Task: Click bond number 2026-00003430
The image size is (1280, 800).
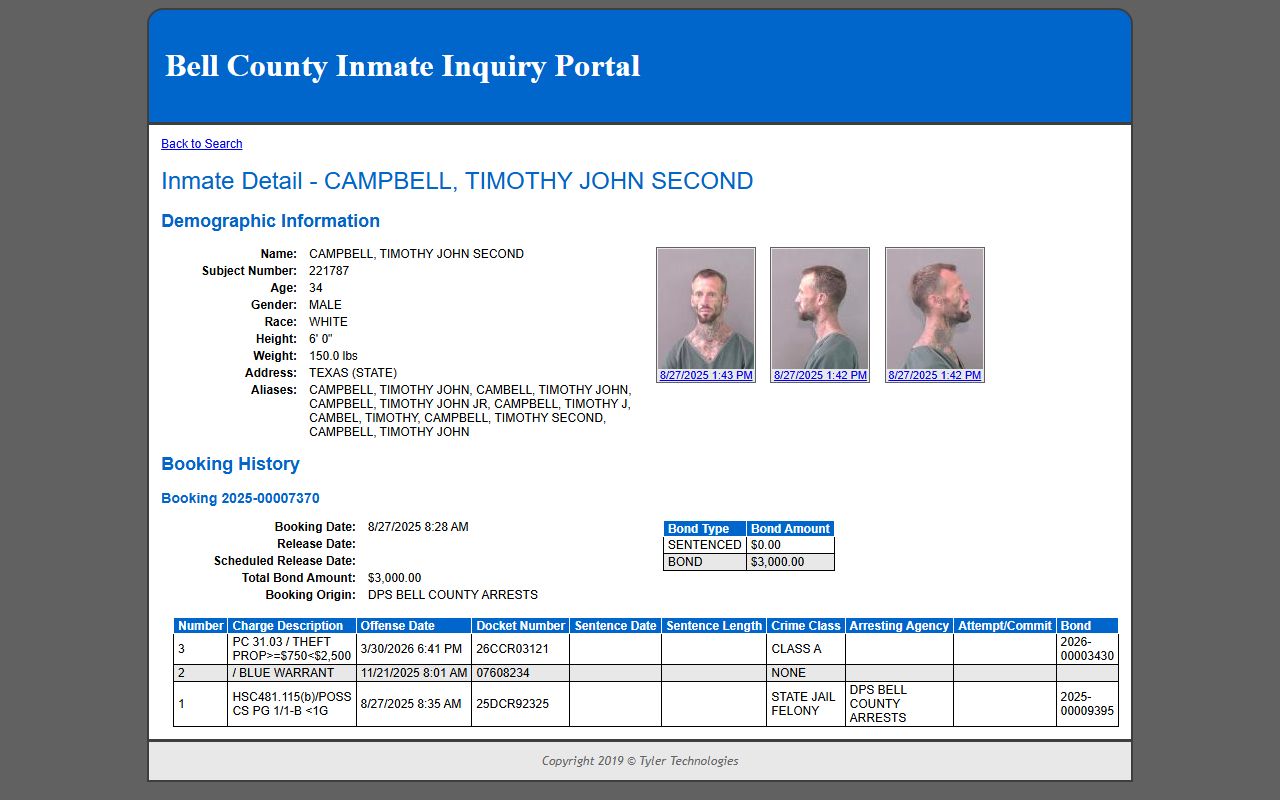Action: (1087, 649)
